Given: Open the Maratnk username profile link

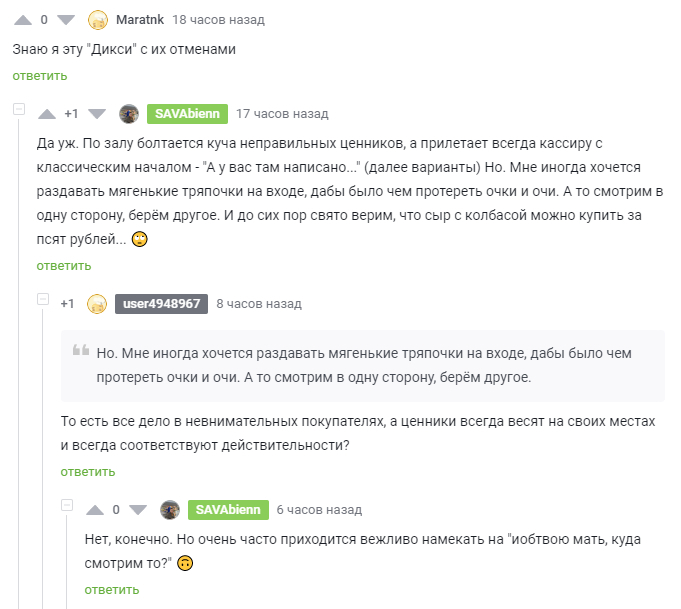Looking at the screenshot, I should 138,20.
